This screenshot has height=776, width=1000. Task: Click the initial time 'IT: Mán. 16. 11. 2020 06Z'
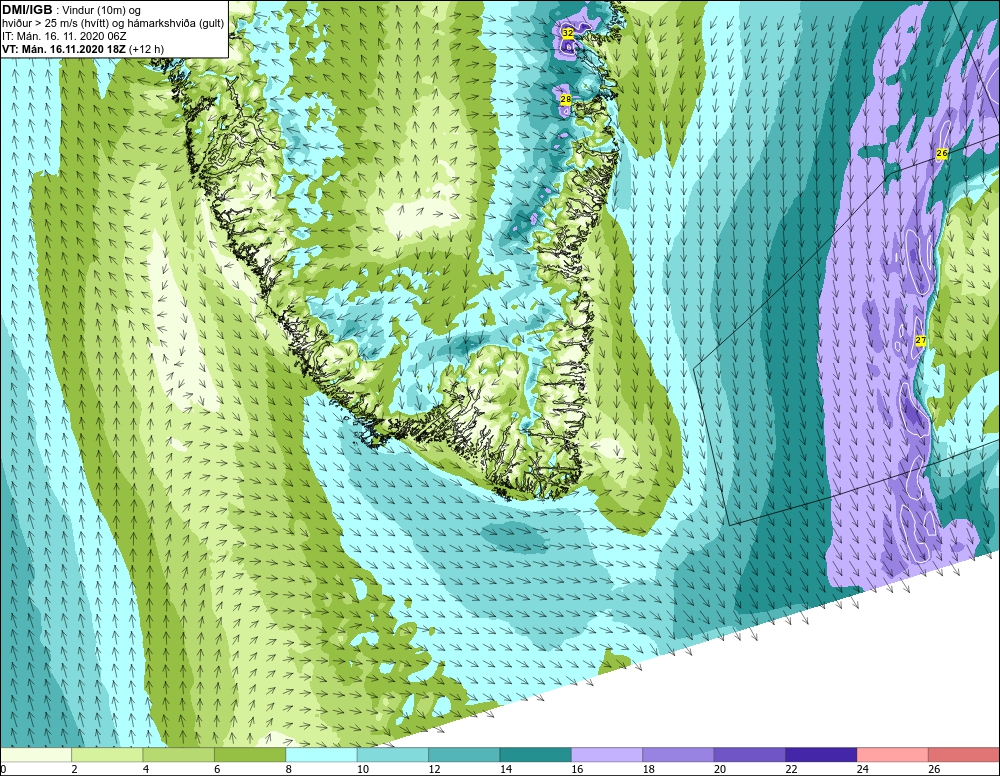tap(64, 36)
